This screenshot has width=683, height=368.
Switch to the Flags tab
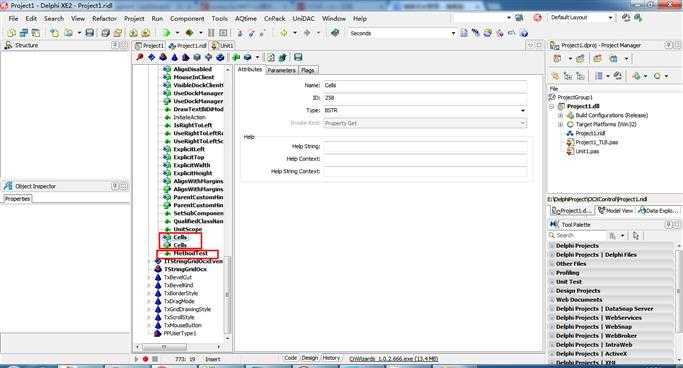(x=308, y=70)
